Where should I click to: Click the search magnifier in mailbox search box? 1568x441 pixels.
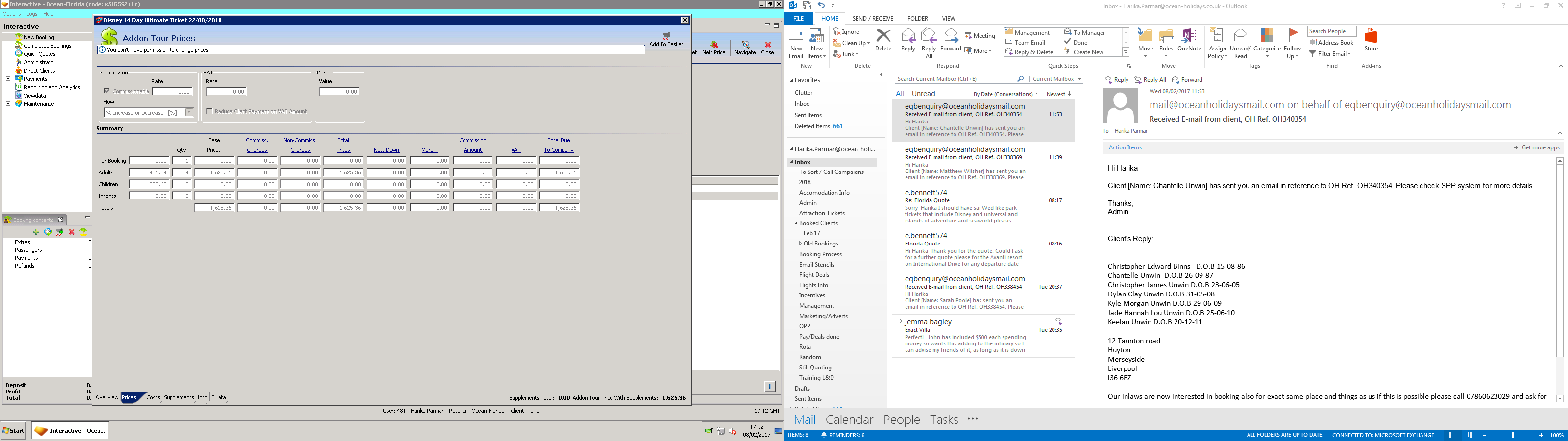(1021, 79)
